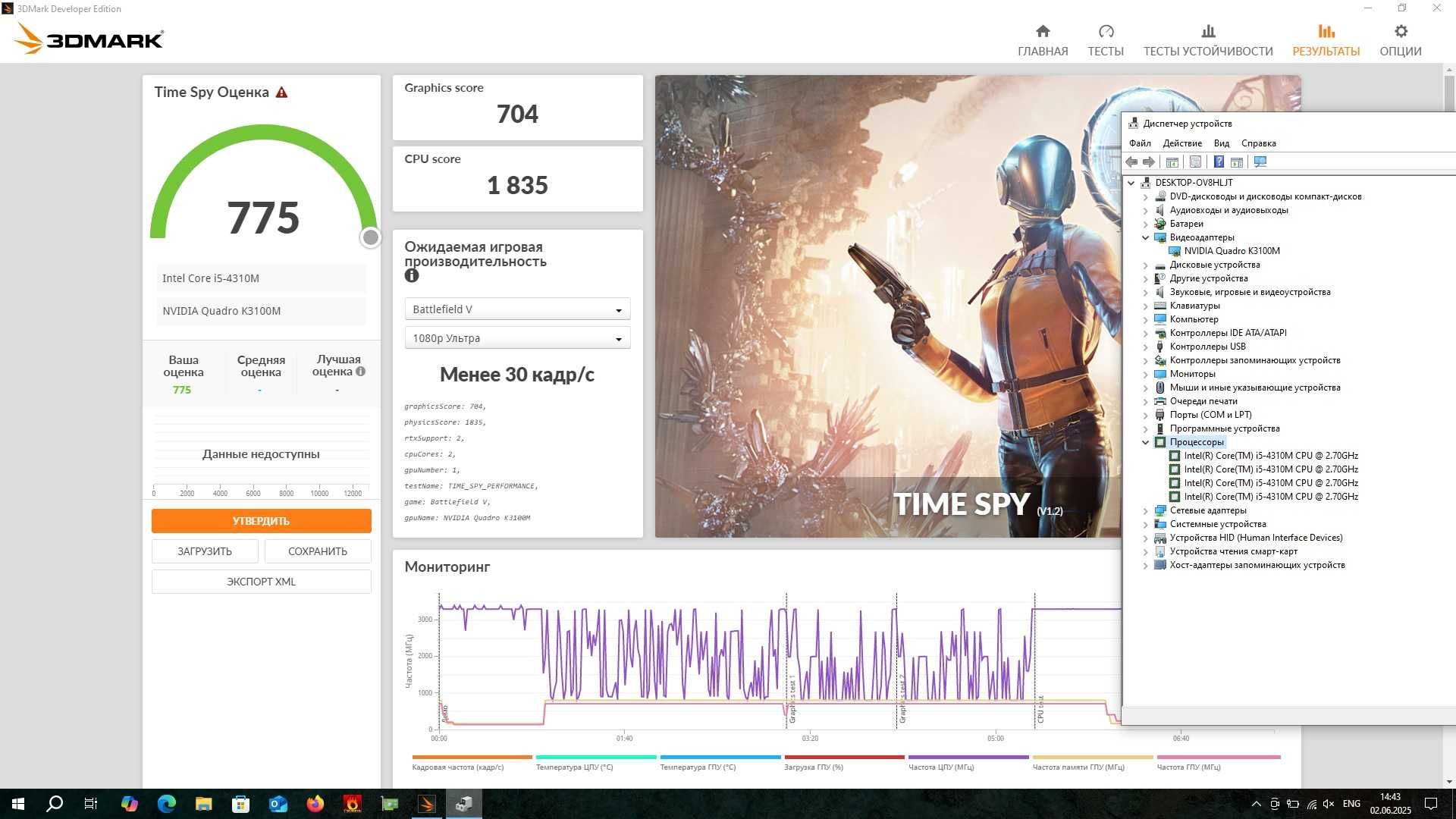
Task: Select NVIDIA Quadro K3100M in Device Manager tree
Action: tap(1232, 251)
